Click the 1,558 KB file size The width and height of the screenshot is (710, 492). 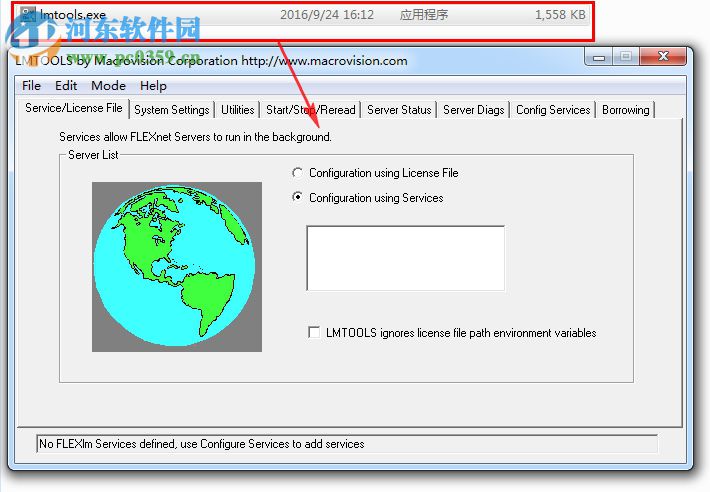pyautogui.click(x=560, y=15)
